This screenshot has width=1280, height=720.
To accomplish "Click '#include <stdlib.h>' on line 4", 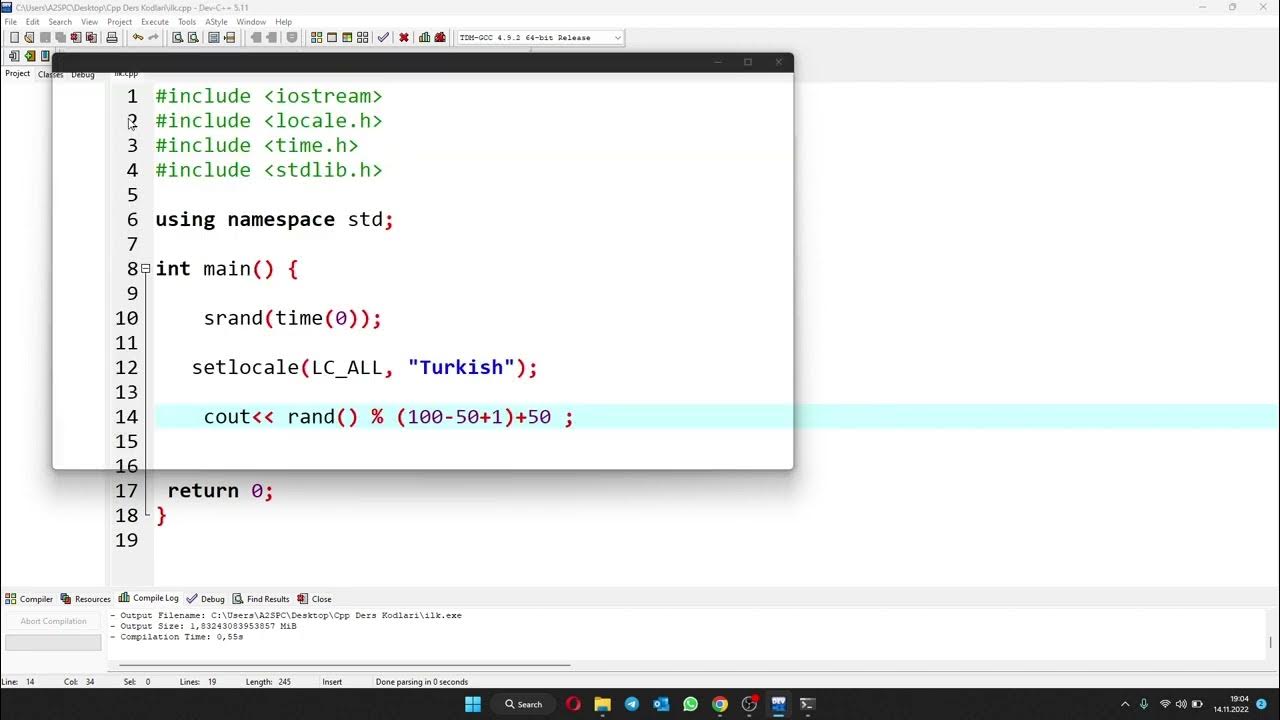I will 269,170.
